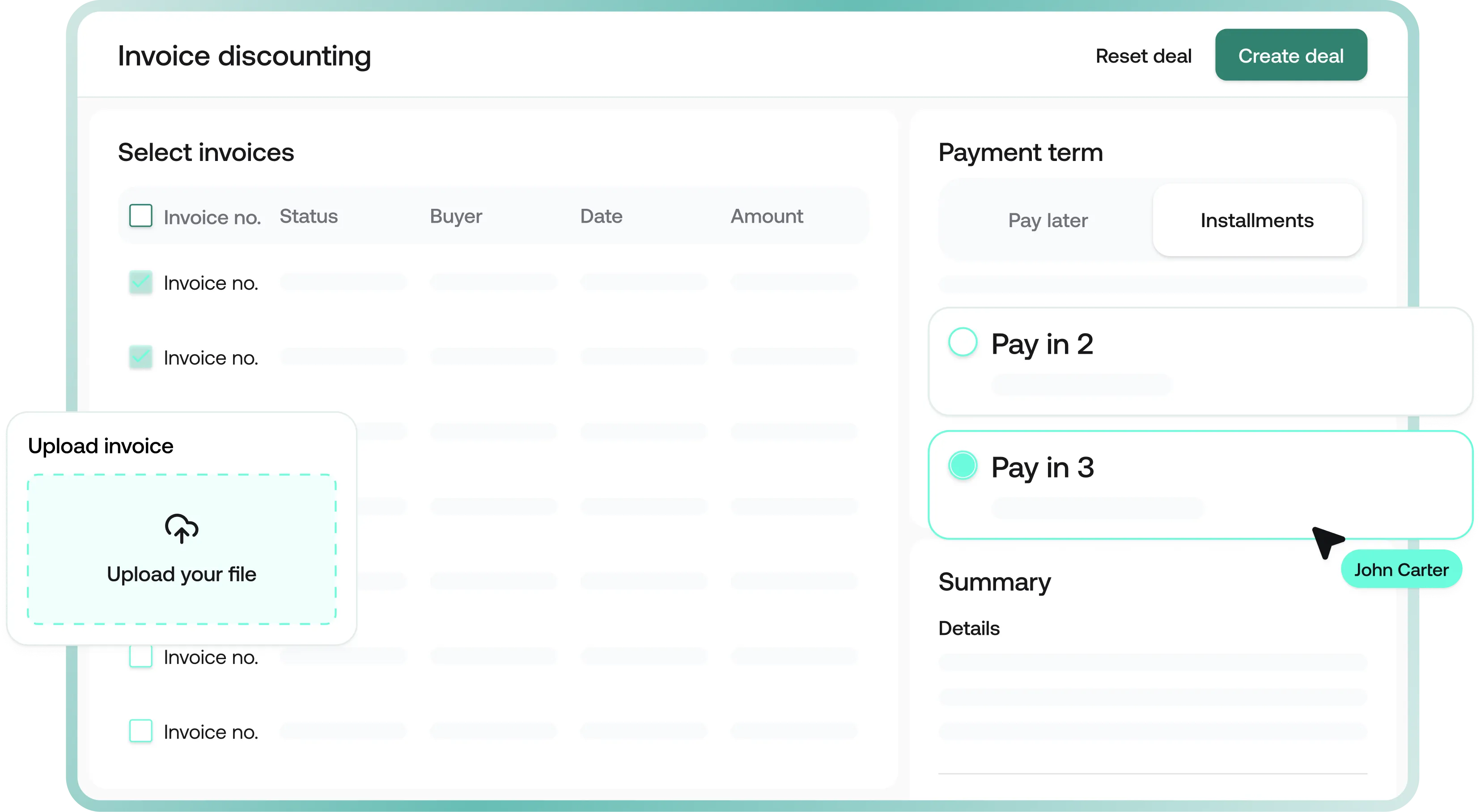
Task: Check the bottom invoice row checkbox
Action: [x=141, y=731]
